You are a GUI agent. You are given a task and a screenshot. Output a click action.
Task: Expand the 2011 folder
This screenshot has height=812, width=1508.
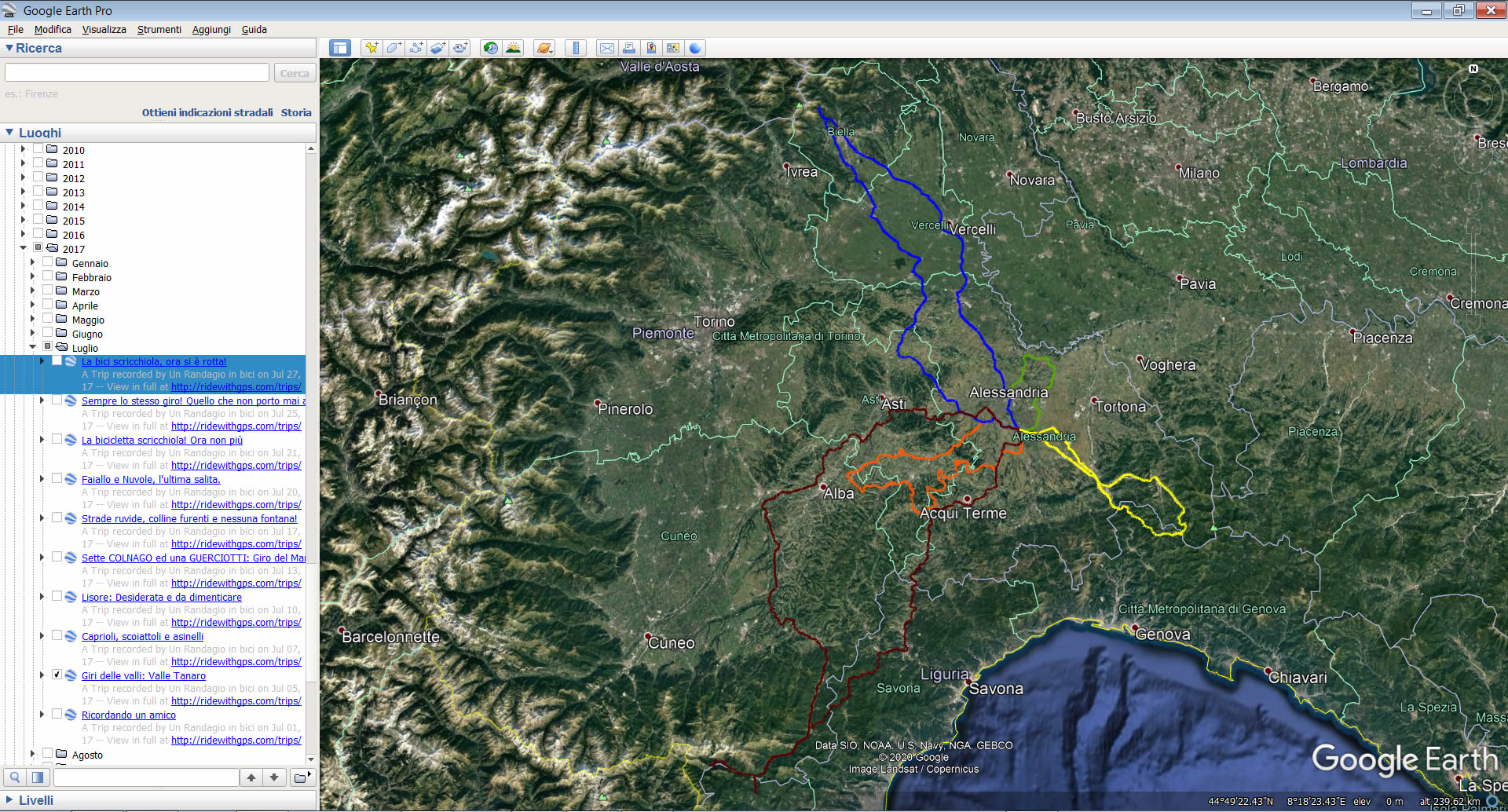click(x=24, y=164)
